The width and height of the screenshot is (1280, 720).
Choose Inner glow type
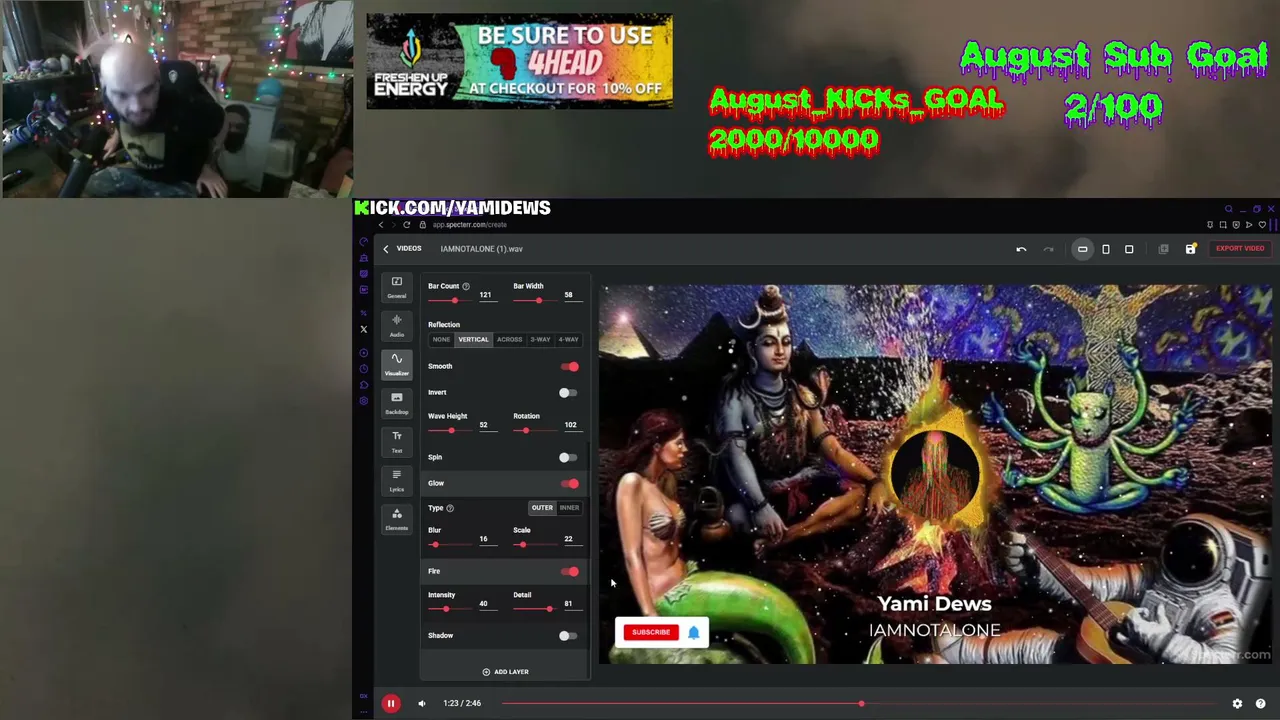[569, 508]
